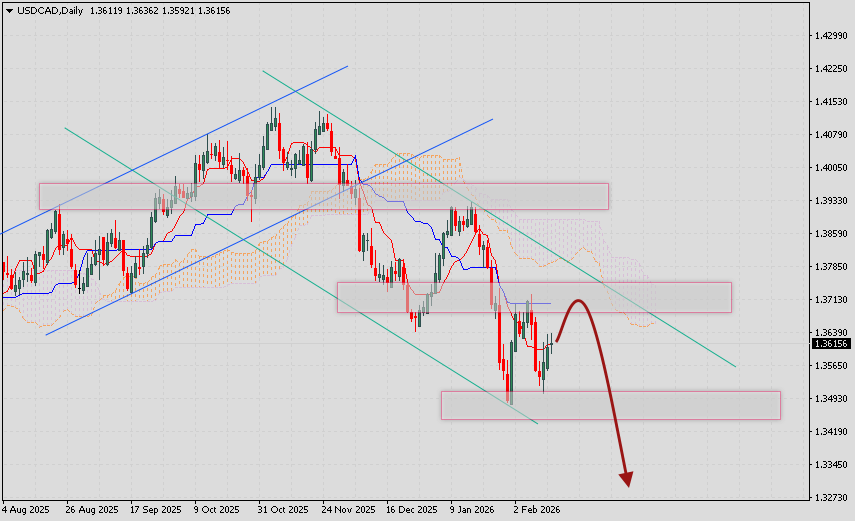Click the 2 Feb 2026 date label

[x=537, y=509]
